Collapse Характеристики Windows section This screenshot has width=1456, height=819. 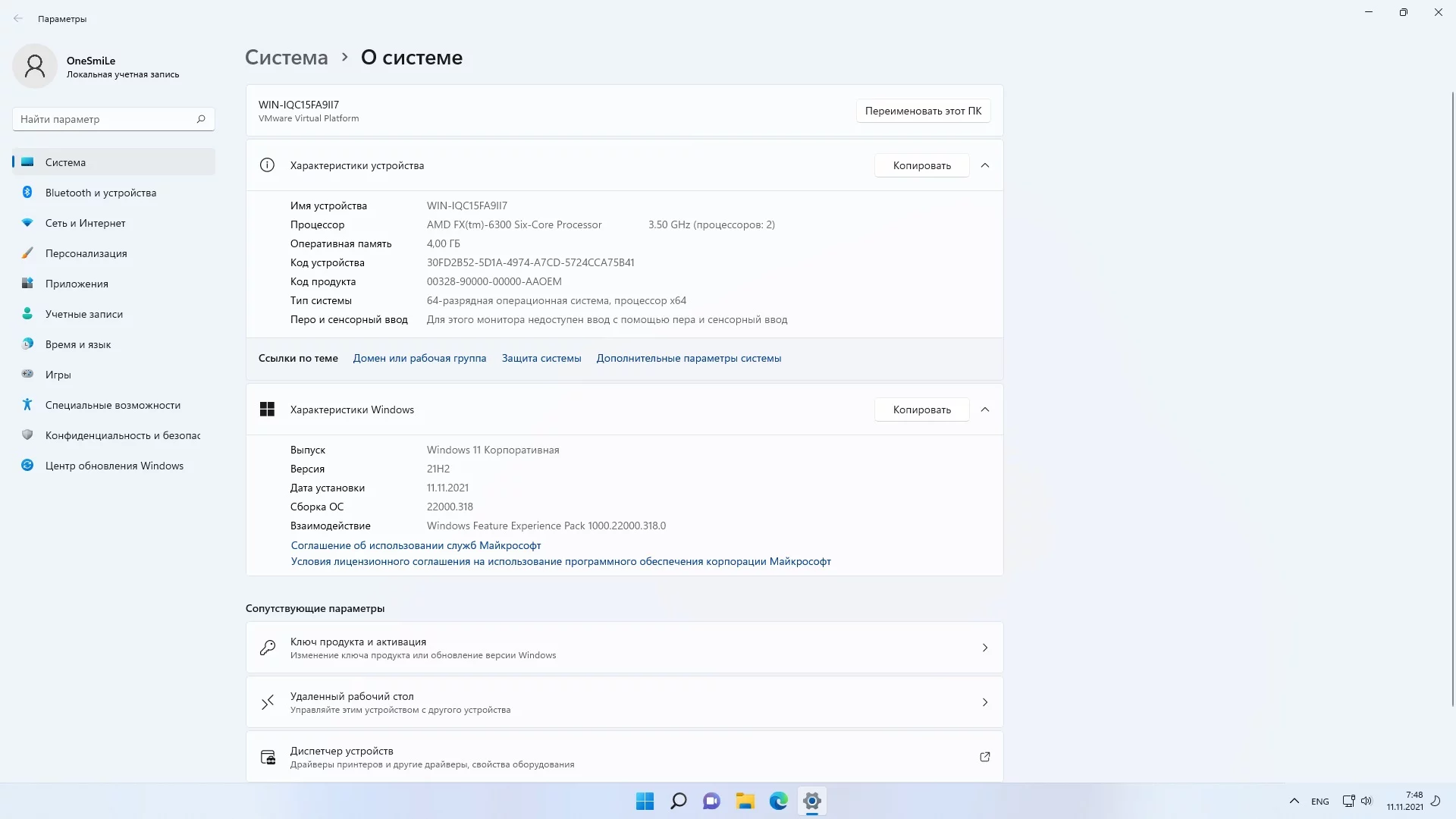[x=984, y=409]
